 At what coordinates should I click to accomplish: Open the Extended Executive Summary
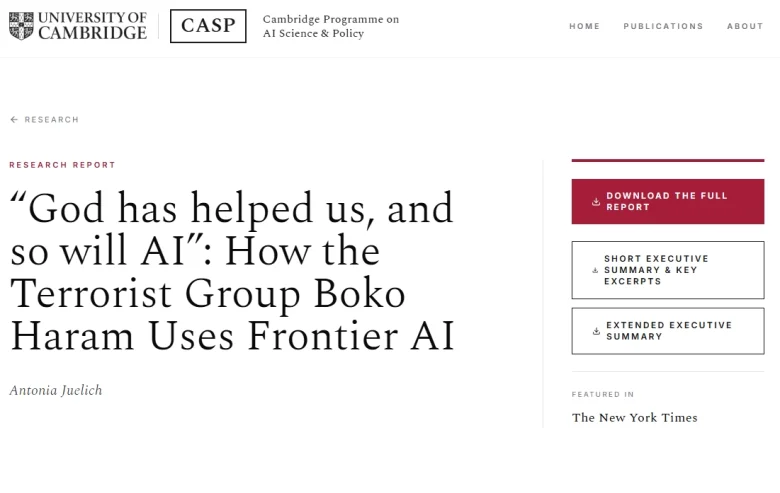[x=668, y=331]
